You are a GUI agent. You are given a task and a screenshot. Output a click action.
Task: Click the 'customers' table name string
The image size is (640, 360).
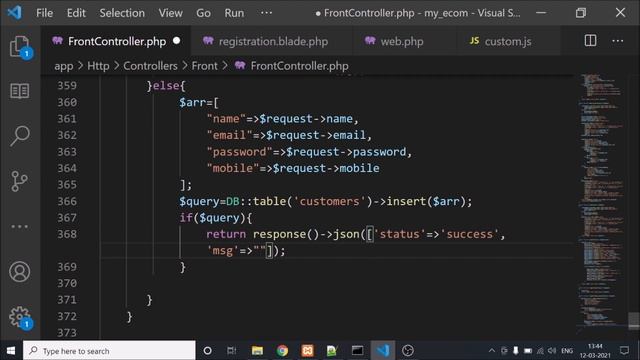[x=329, y=201]
